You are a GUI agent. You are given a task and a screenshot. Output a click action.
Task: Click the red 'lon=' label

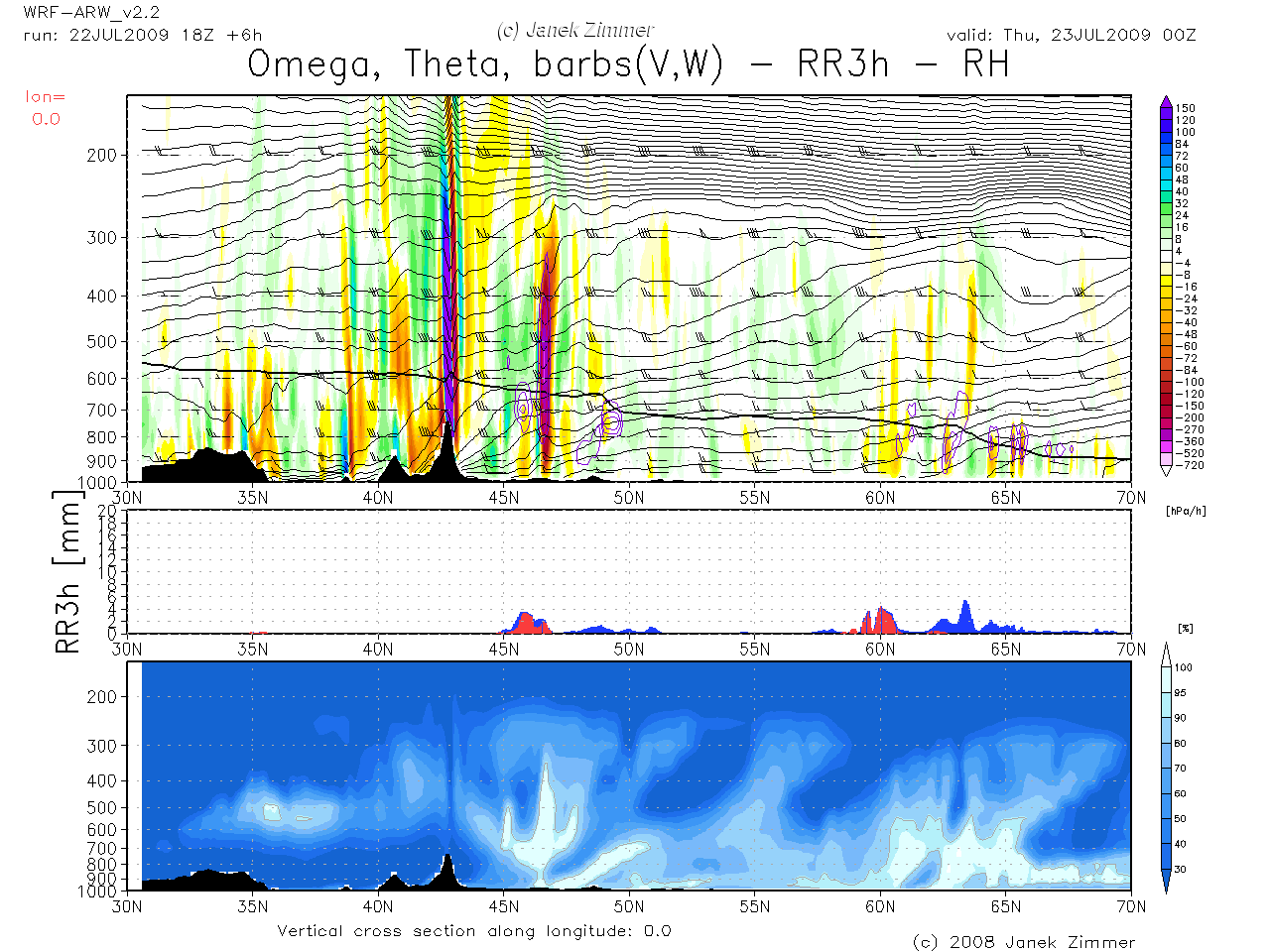pos(46,97)
